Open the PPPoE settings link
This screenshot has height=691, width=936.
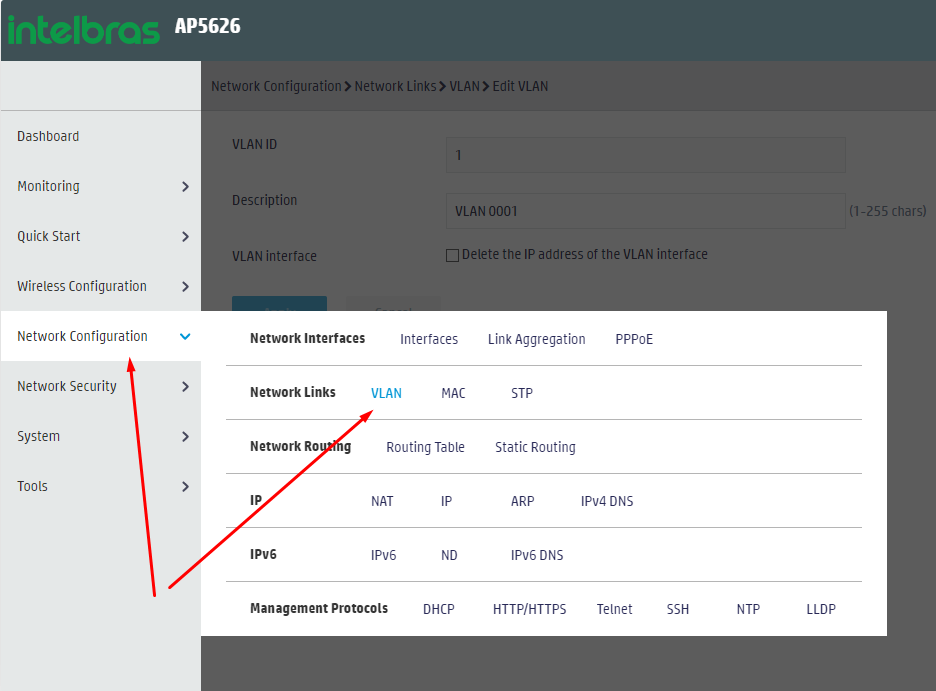pyautogui.click(x=634, y=340)
